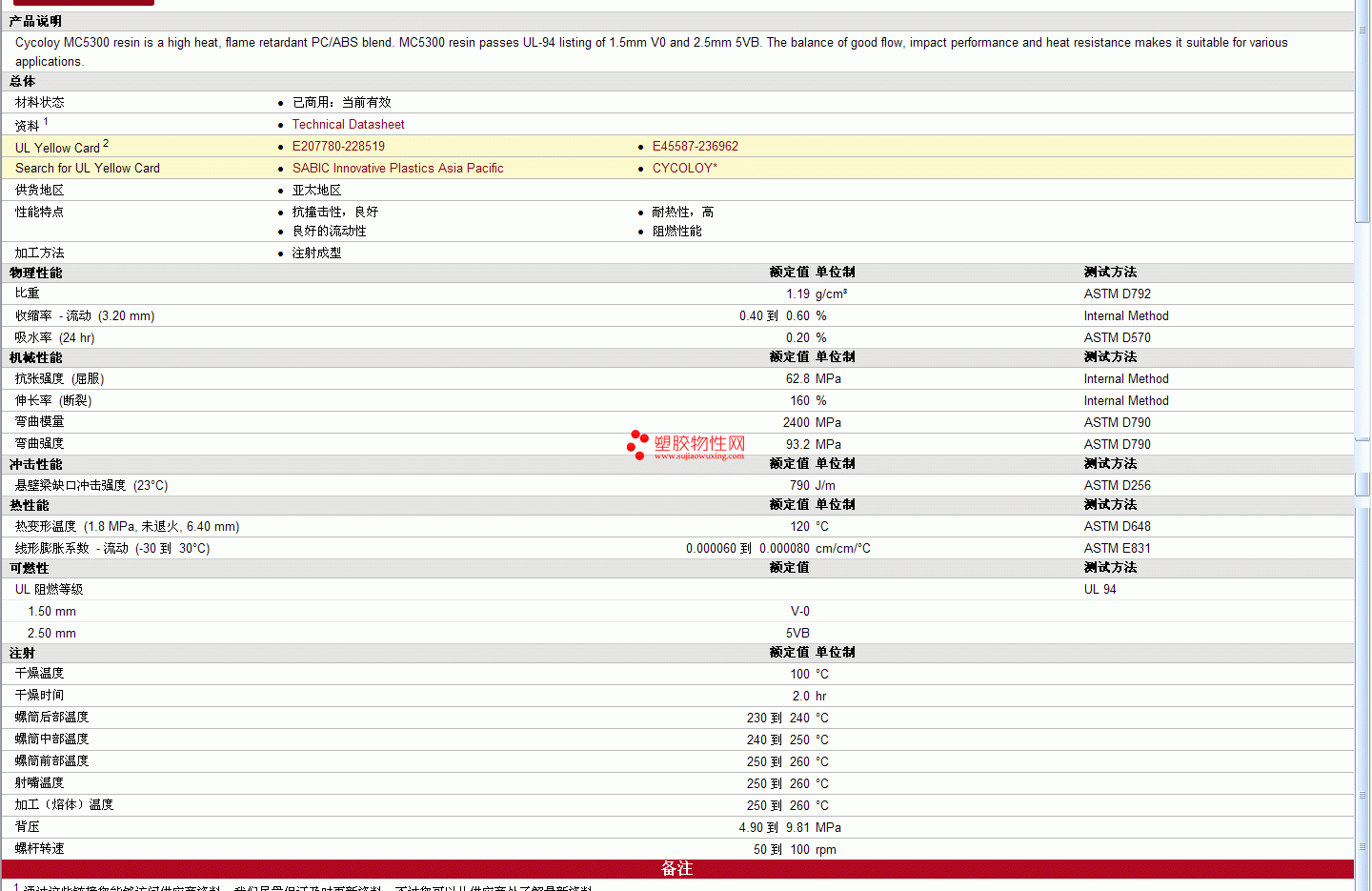The image size is (1372, 891).
Task: Click the ASTM D256 test method
Action: [1118, 486]
